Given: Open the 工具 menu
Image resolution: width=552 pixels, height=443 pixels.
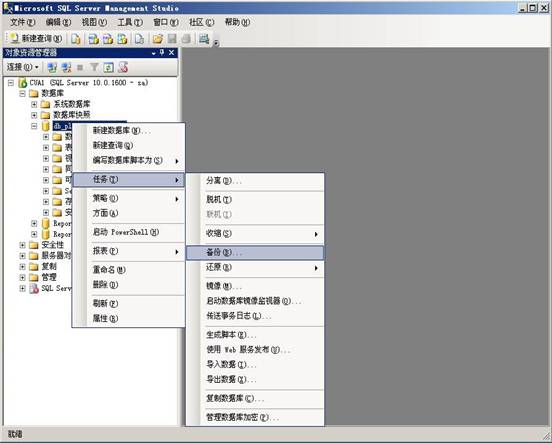Looking at the screenshot, I should coord(130,22).
